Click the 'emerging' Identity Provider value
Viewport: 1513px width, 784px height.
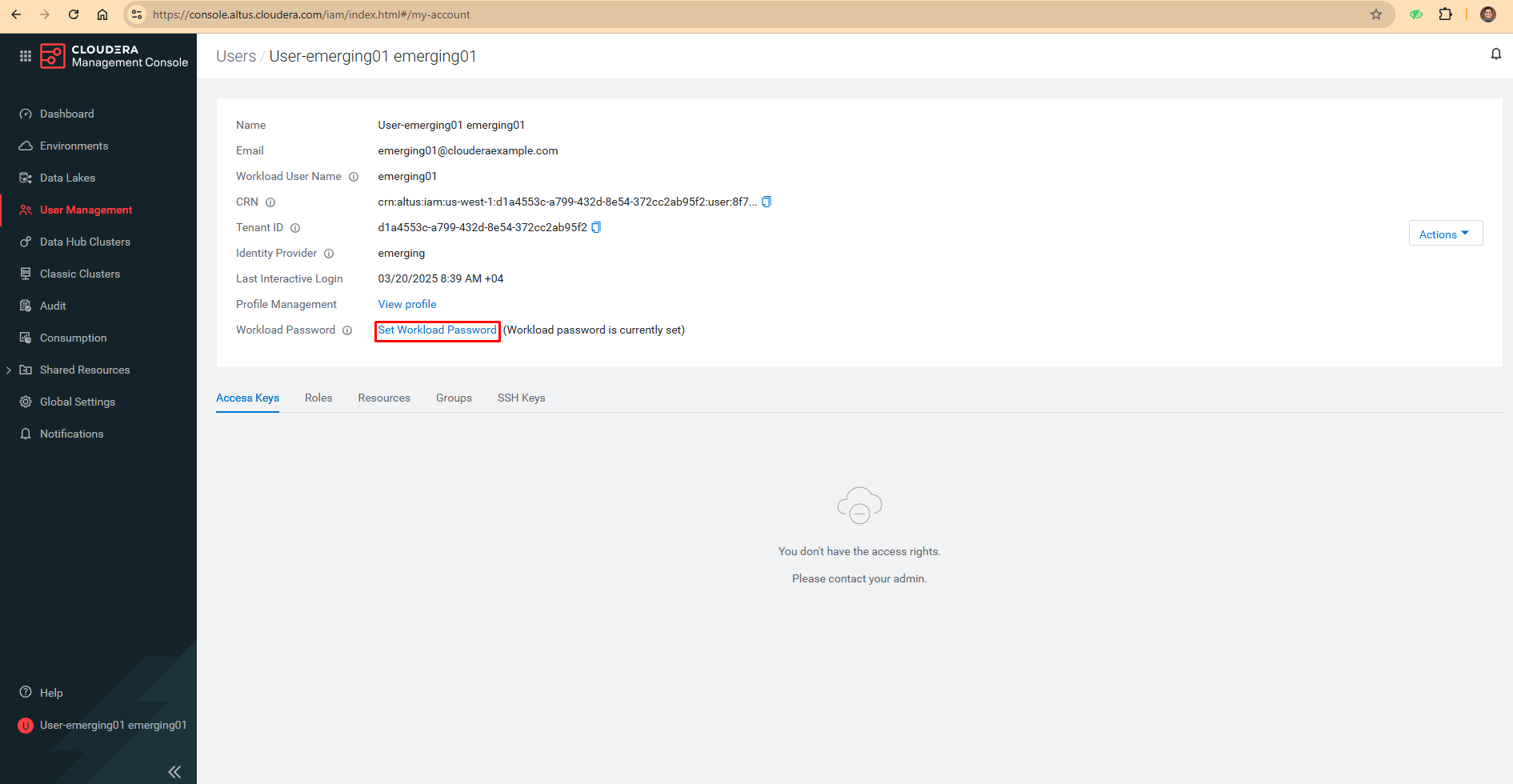click(402, 253)
